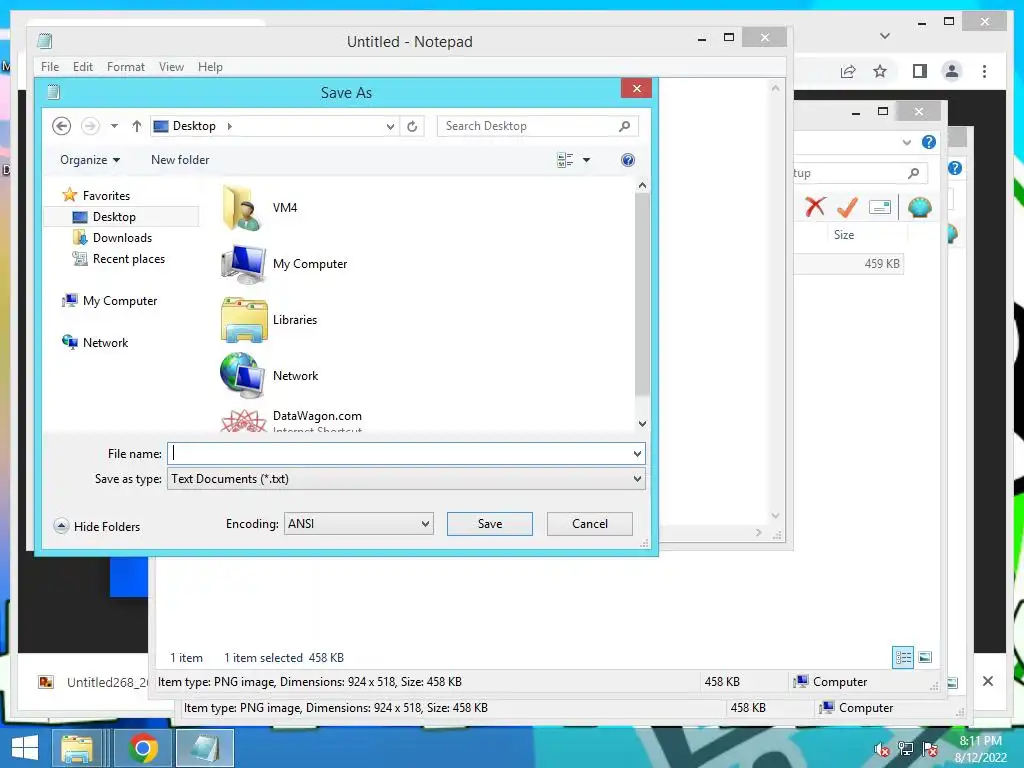This screenshot has height=768, width=1024.
Task: Open the view options dropdown arrow
Action: pyautogui.click(x=586, y=160)
